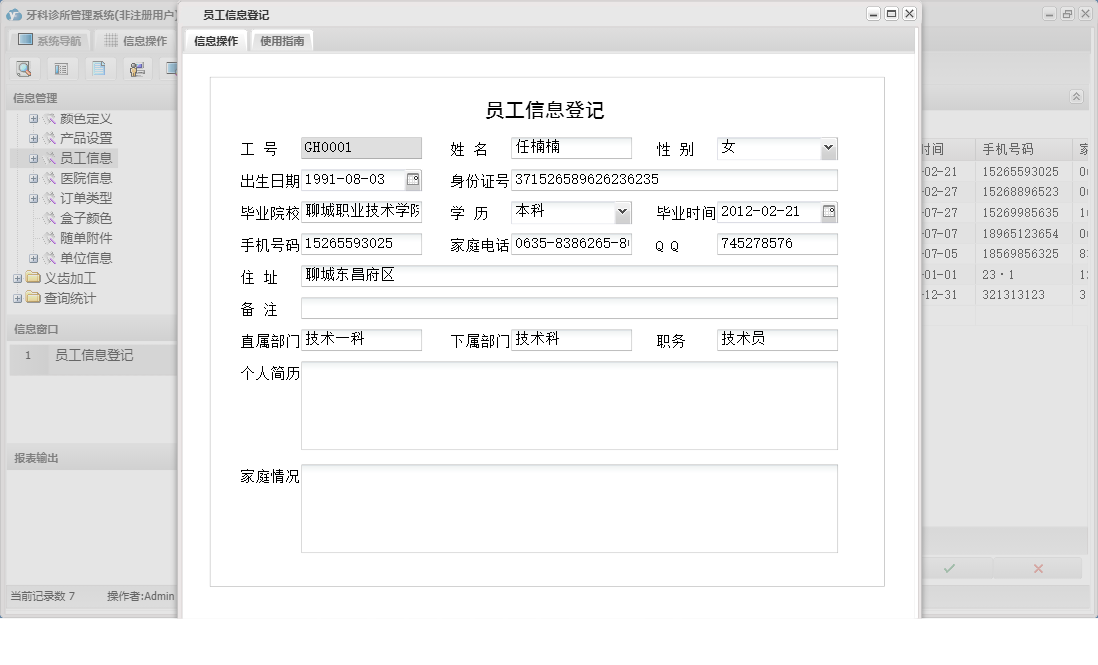Click the QQ number input field
Image resolution: width=1098 pixels, height=665 pixels.
(776, 243)
